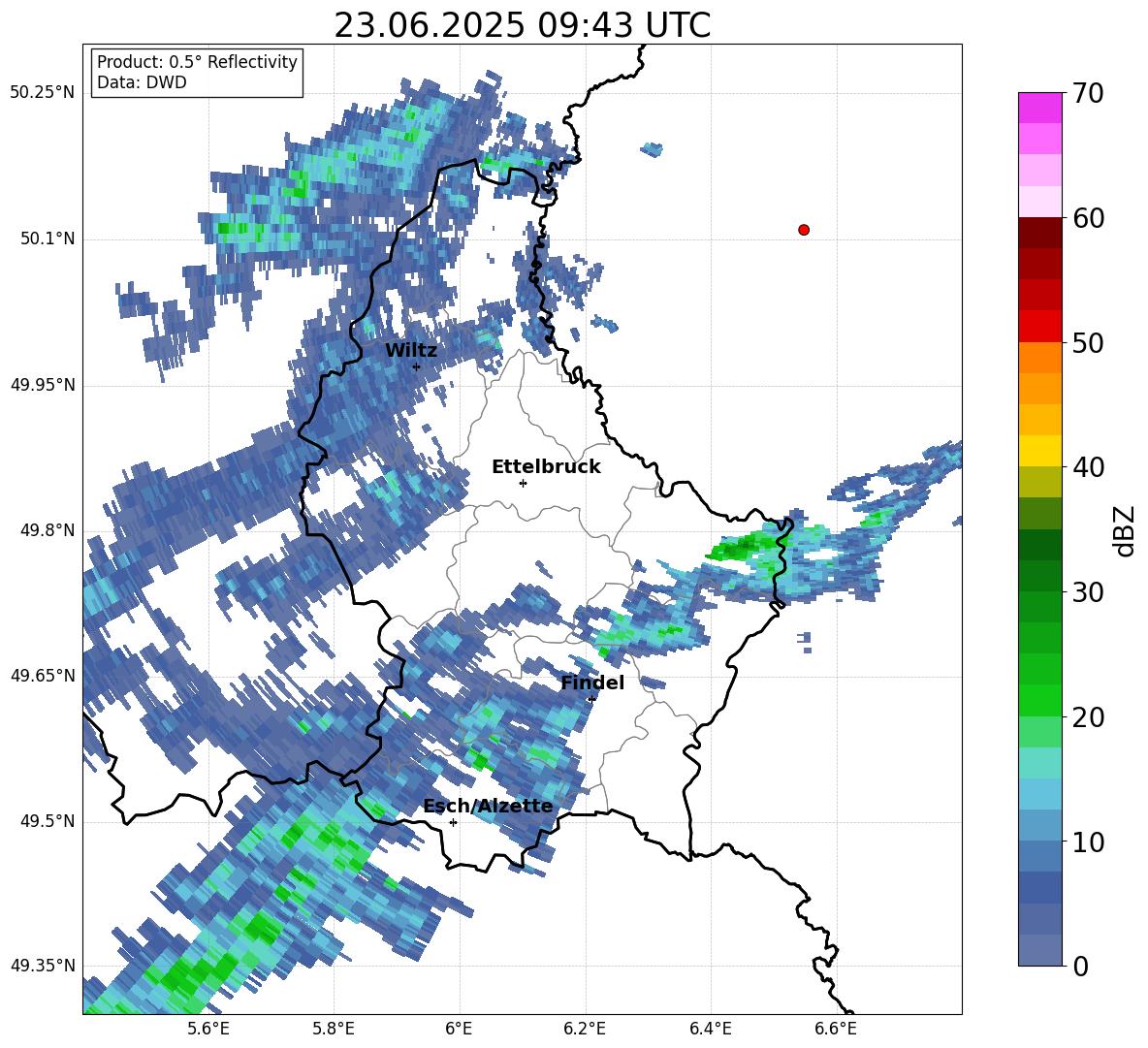Click the dBZ colorbar axis label
This screenshot has width=1148, height=1048.
[x=1126, y=530]
